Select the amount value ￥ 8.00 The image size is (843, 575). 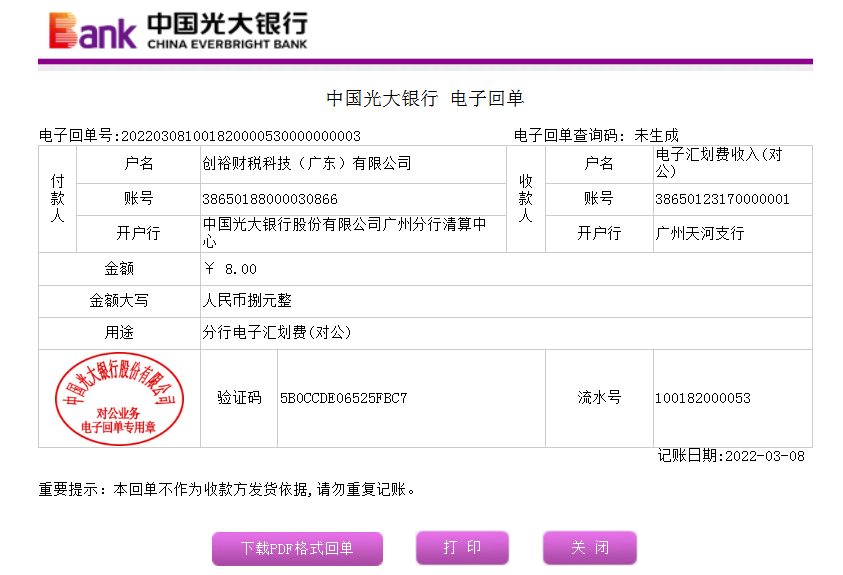[230, 269]
